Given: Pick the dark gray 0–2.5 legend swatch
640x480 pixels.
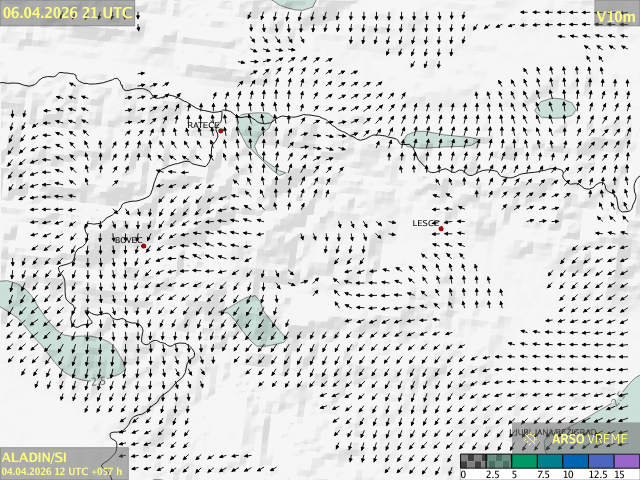Looking at the screenshot, I should (473, 462).
